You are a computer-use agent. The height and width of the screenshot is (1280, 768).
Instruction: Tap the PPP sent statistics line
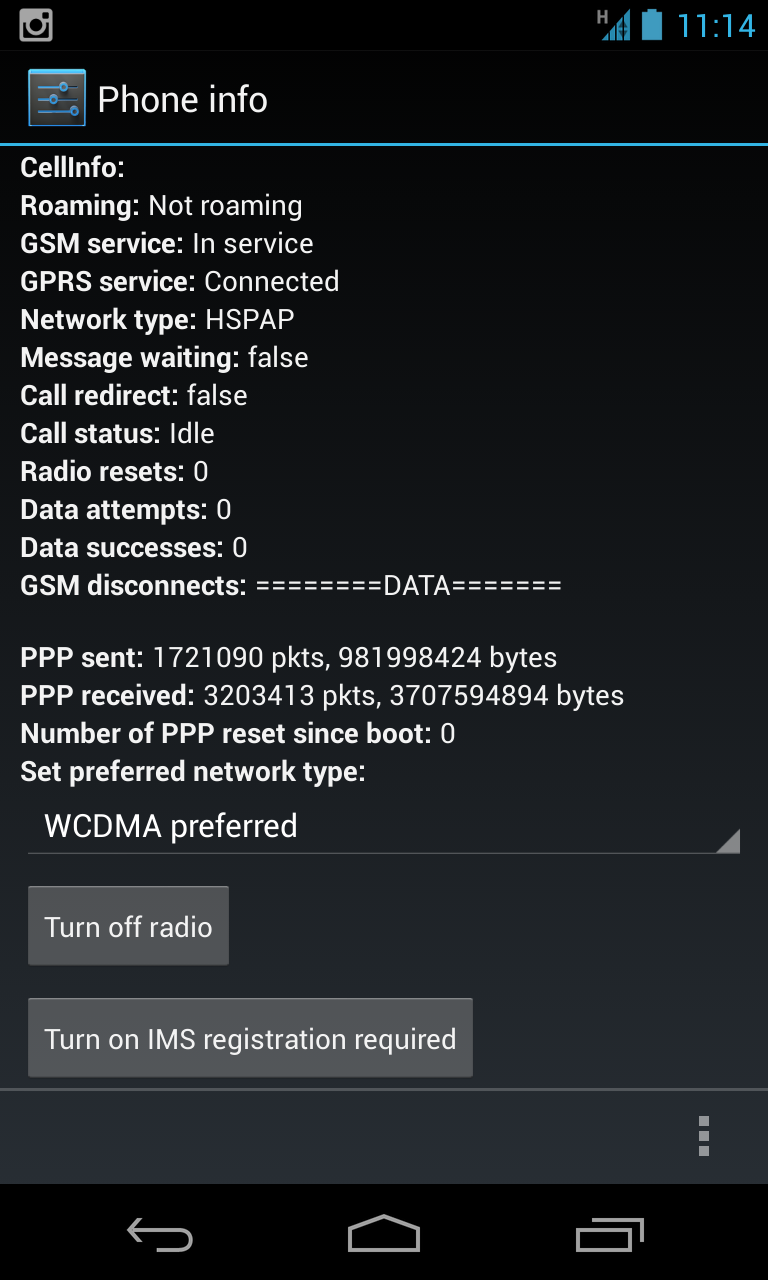click(289, 658)
